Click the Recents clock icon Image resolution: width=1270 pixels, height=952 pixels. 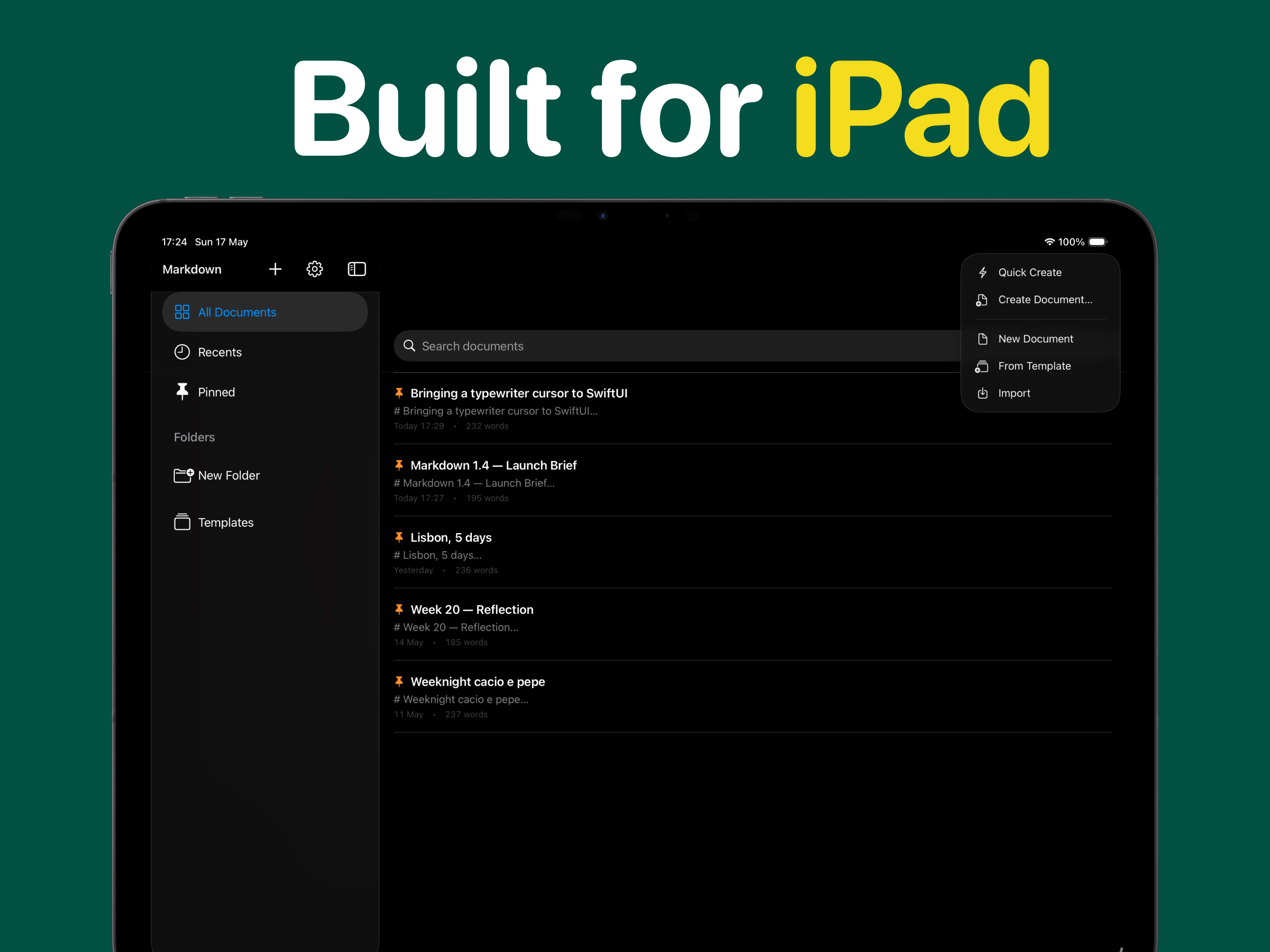(x=182, y=352)
